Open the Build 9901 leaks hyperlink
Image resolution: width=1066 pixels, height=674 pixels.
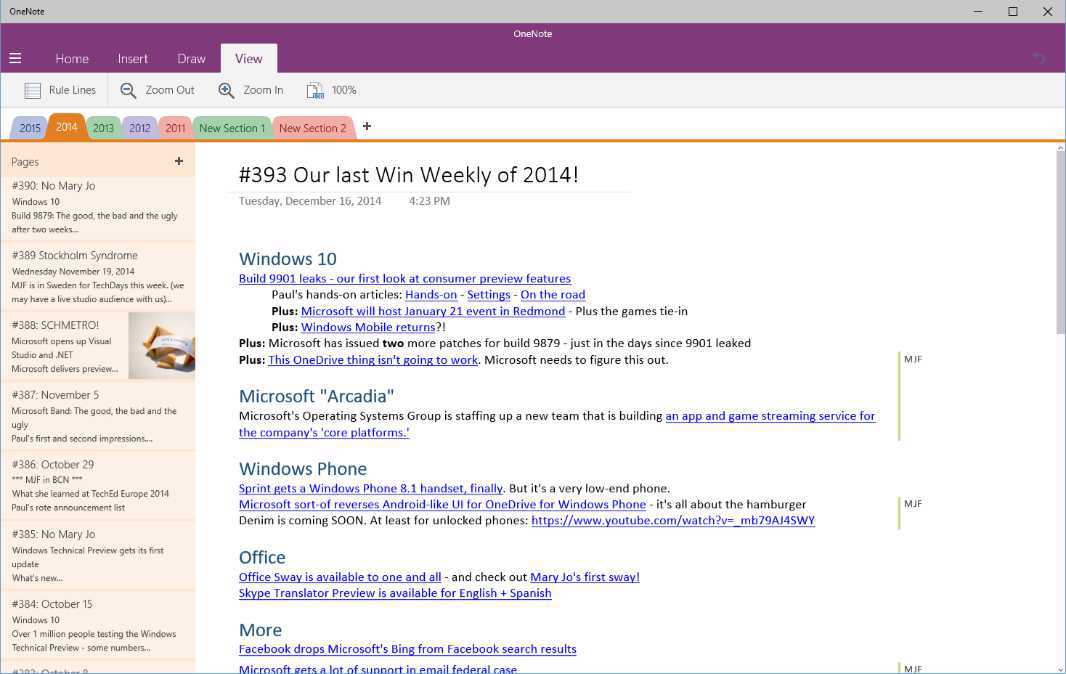point(404,278)
